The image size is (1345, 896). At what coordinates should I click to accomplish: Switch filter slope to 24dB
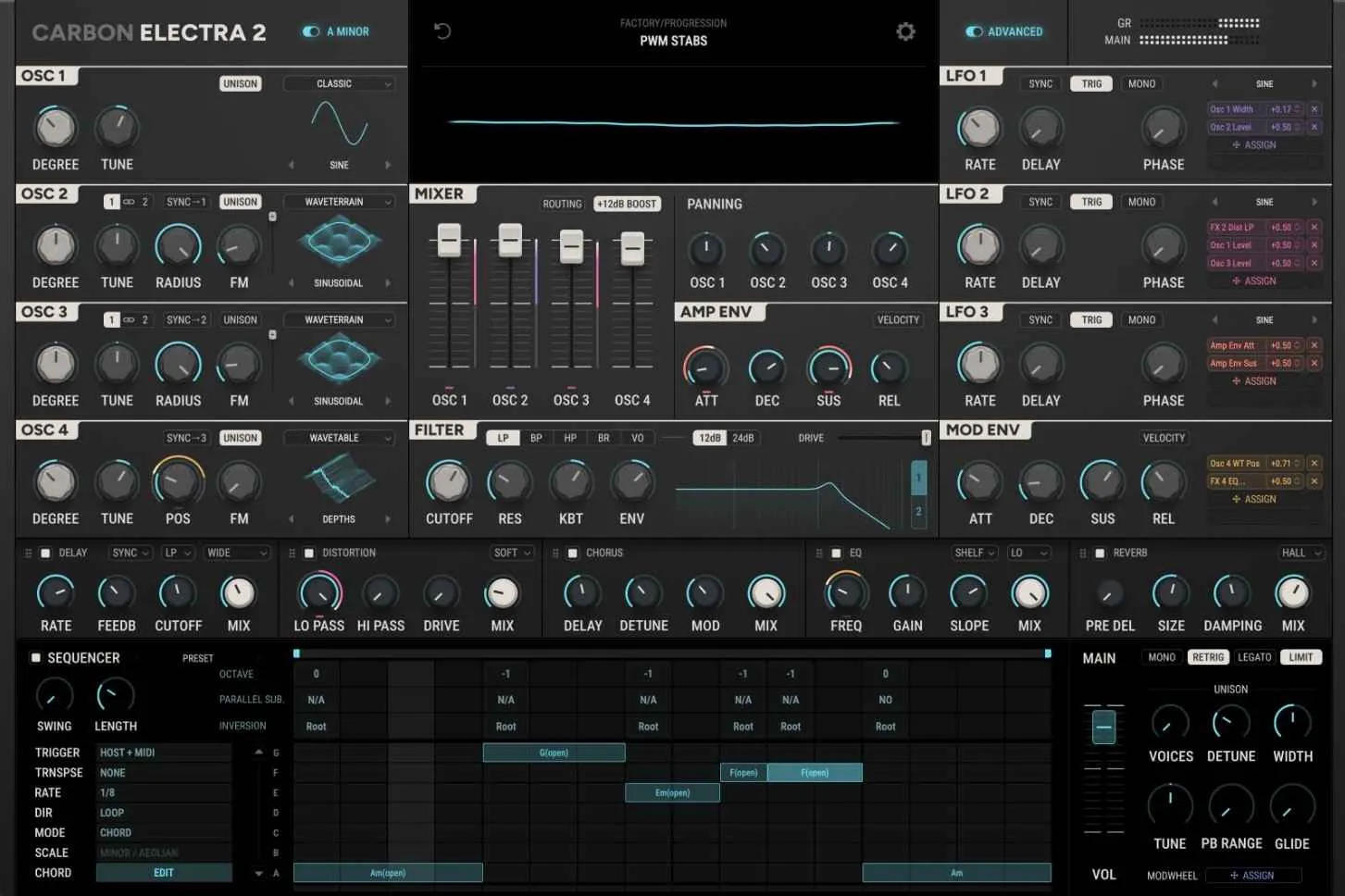743,438
